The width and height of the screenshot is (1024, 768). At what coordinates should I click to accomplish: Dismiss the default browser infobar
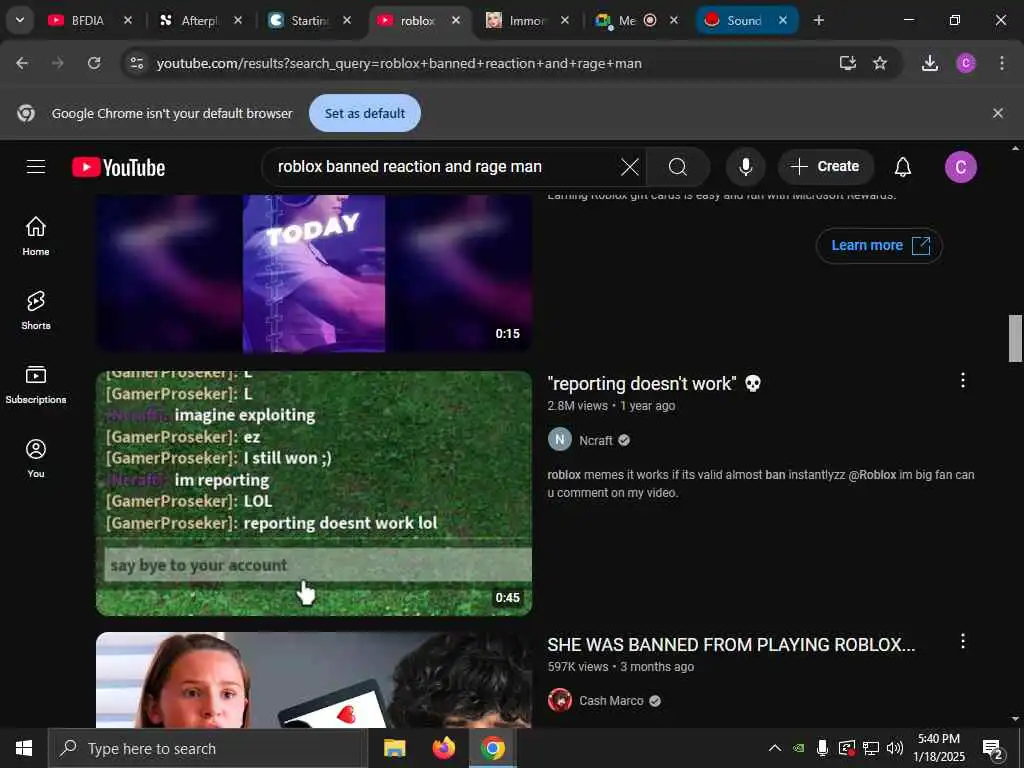(x=998, y=113)
